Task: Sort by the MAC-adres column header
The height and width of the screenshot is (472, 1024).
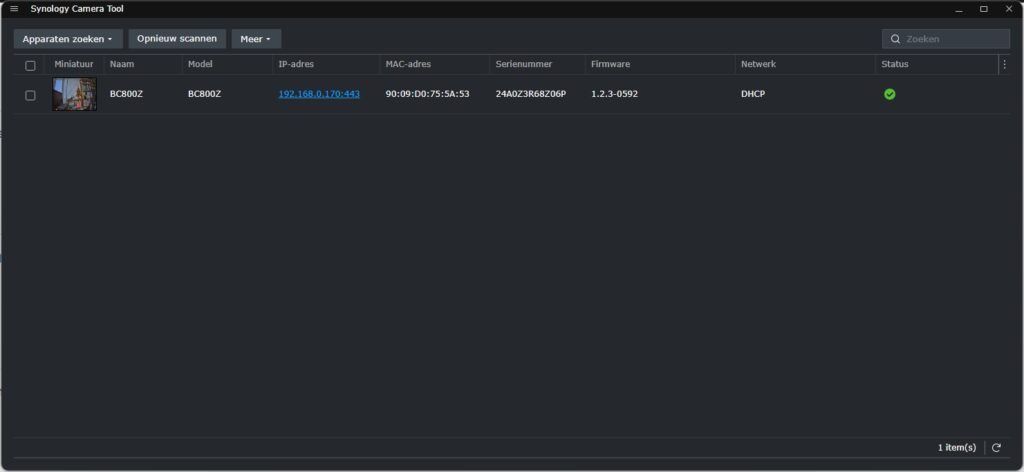Action: coord(408,65)
